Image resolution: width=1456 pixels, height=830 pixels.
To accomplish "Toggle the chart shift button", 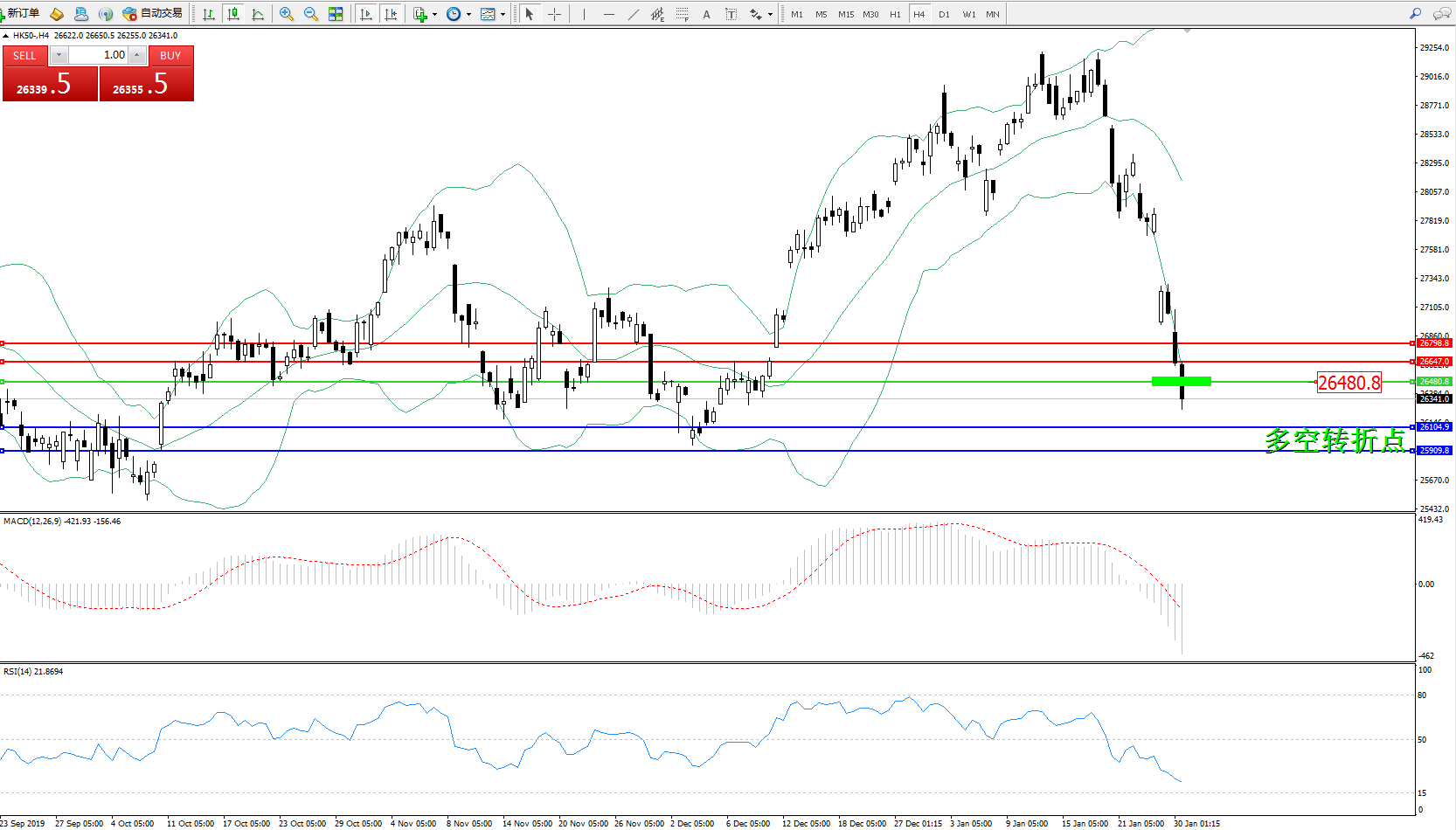I will click(391, 14).
